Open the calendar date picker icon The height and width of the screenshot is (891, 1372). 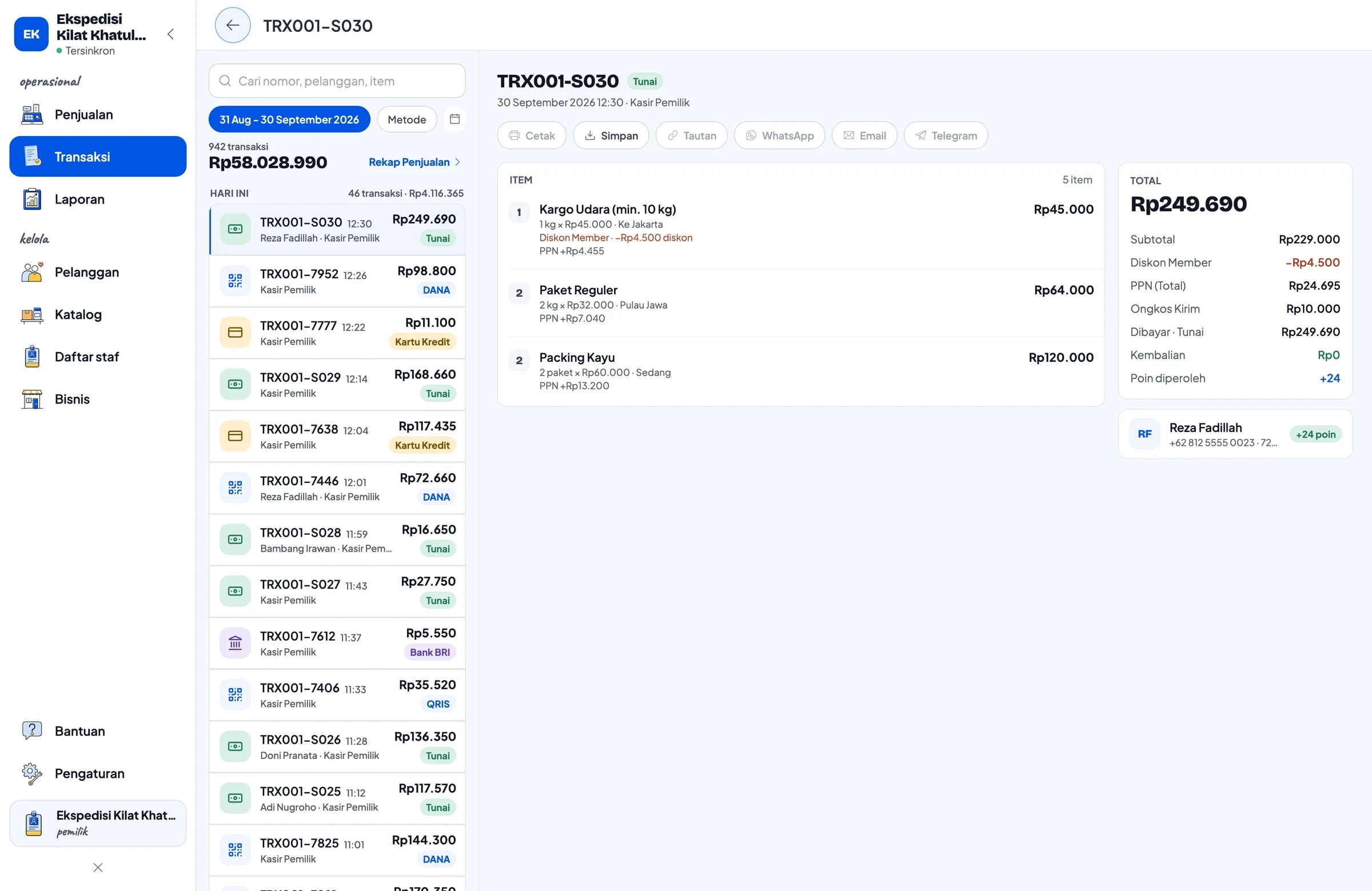point(454,119)
